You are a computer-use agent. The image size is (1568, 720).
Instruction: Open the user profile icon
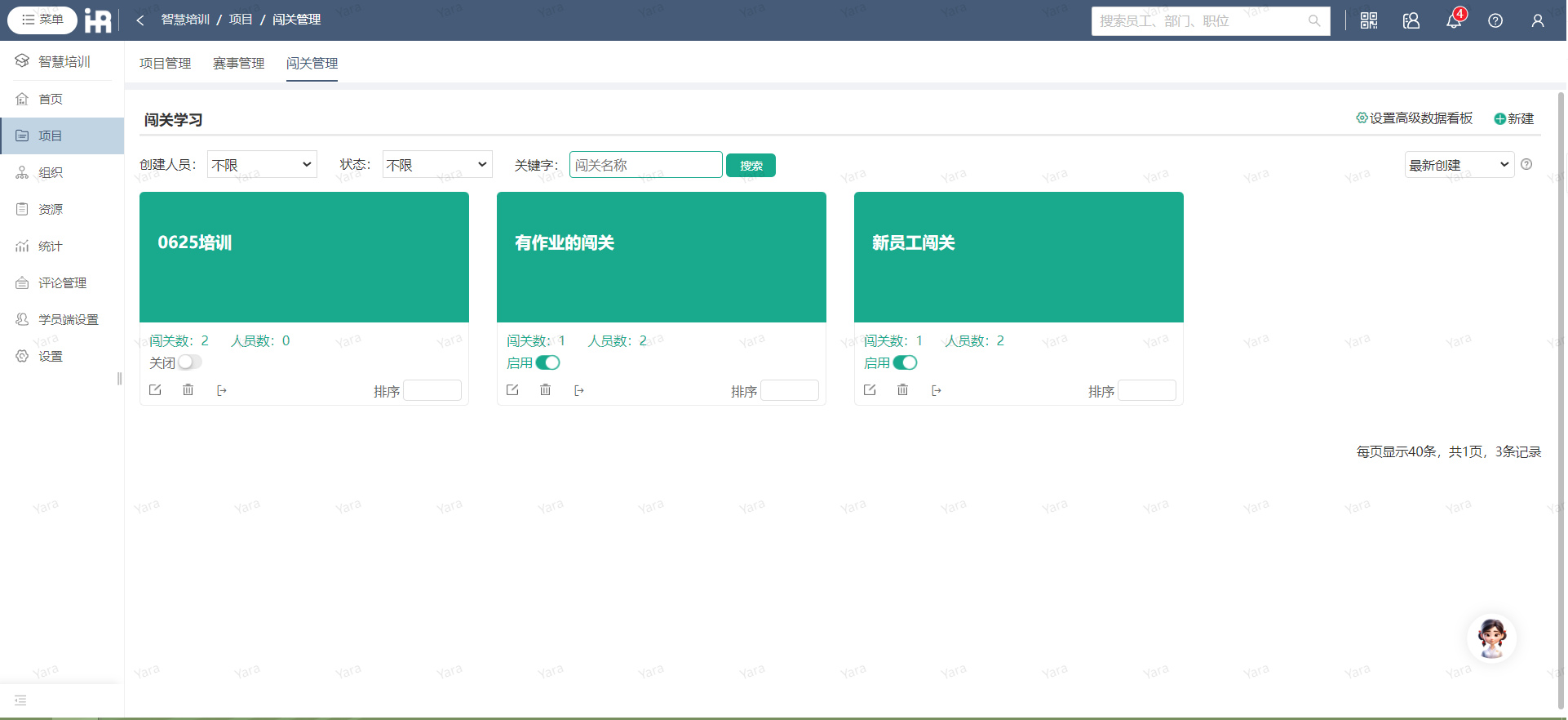[x=1538, y=20]
